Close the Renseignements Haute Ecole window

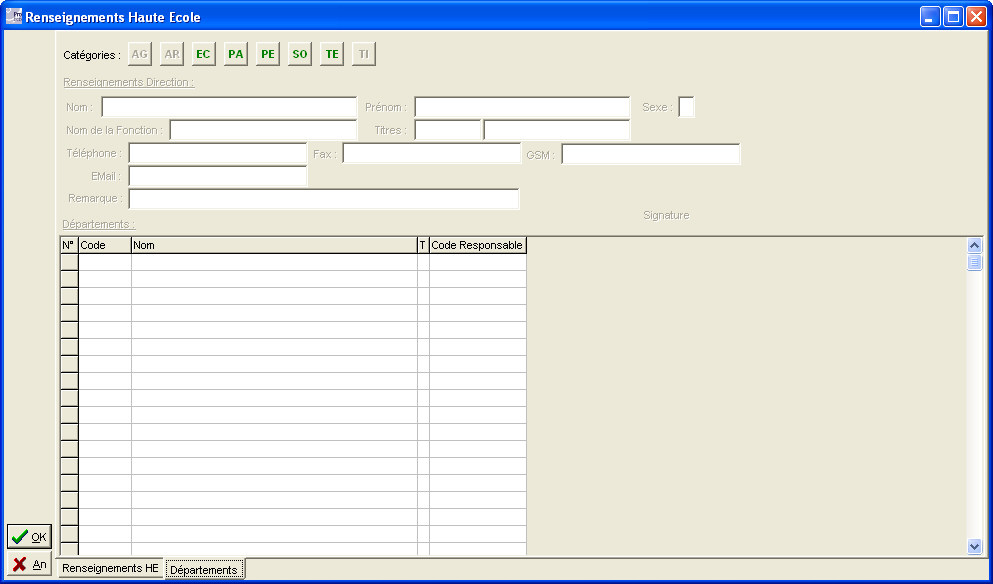976,16
